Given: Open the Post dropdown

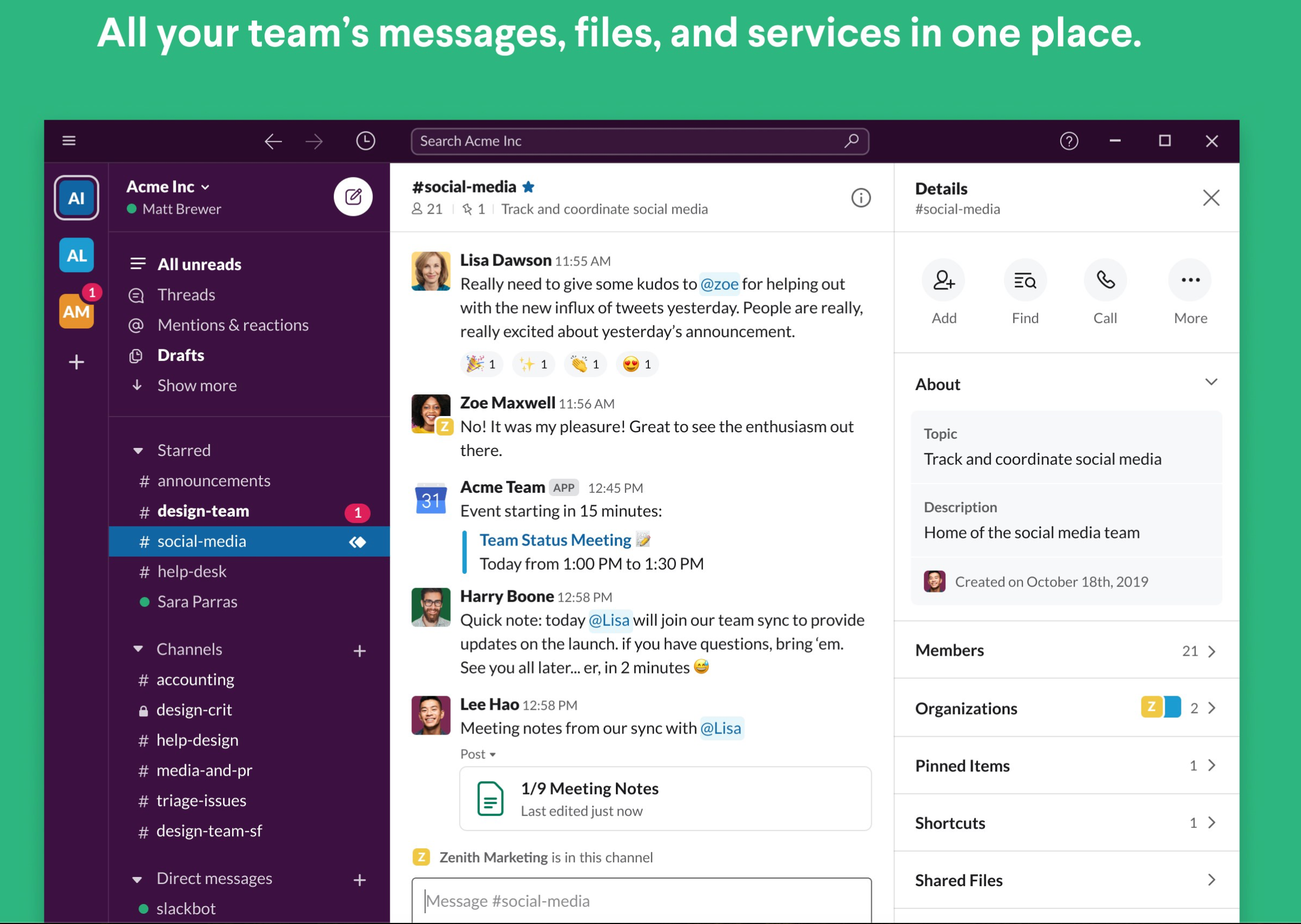Looking at the screenshot, I should (478, 755).
